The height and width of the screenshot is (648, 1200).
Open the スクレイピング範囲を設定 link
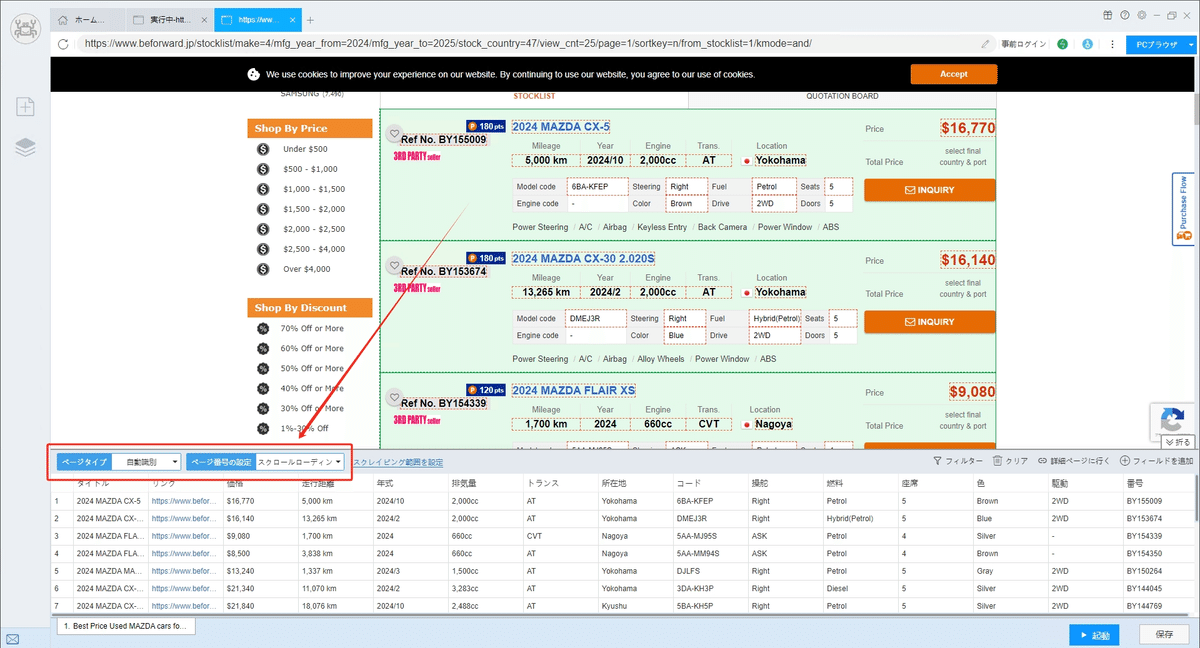click(398, 462)
